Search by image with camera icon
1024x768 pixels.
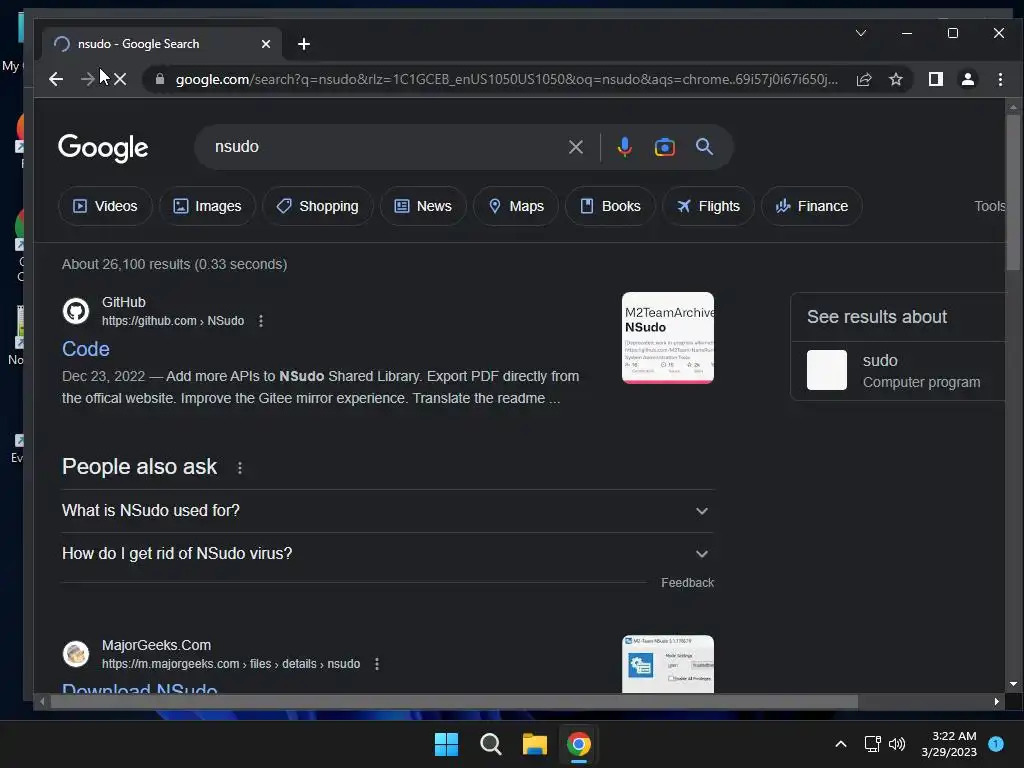[665, 147]
